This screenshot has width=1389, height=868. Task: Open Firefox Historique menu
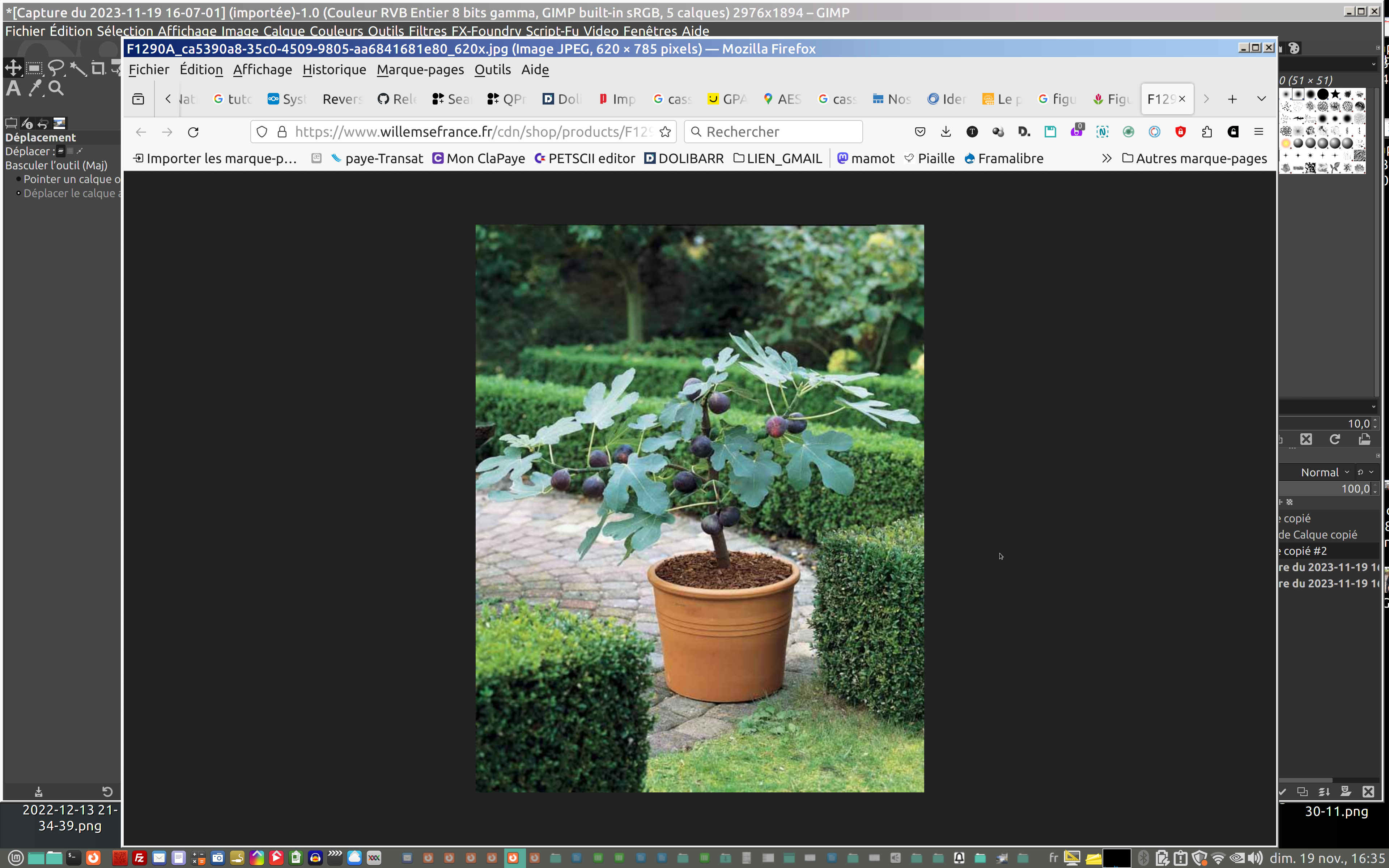(x=334, y=69)
